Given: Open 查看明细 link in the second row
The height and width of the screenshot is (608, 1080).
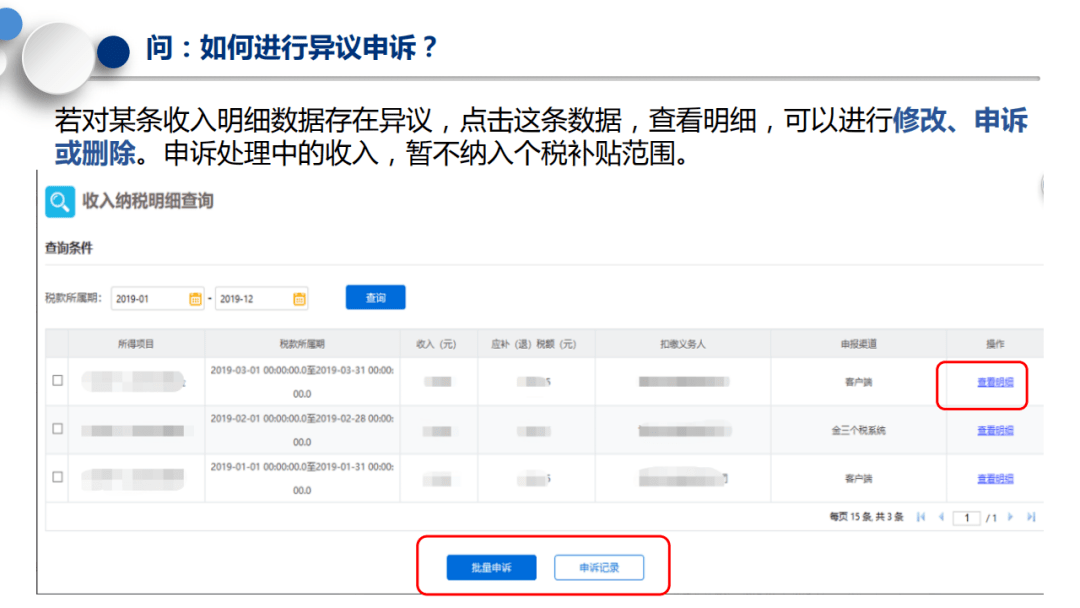Looking at the screenshot, I should (x=995, y=430).
